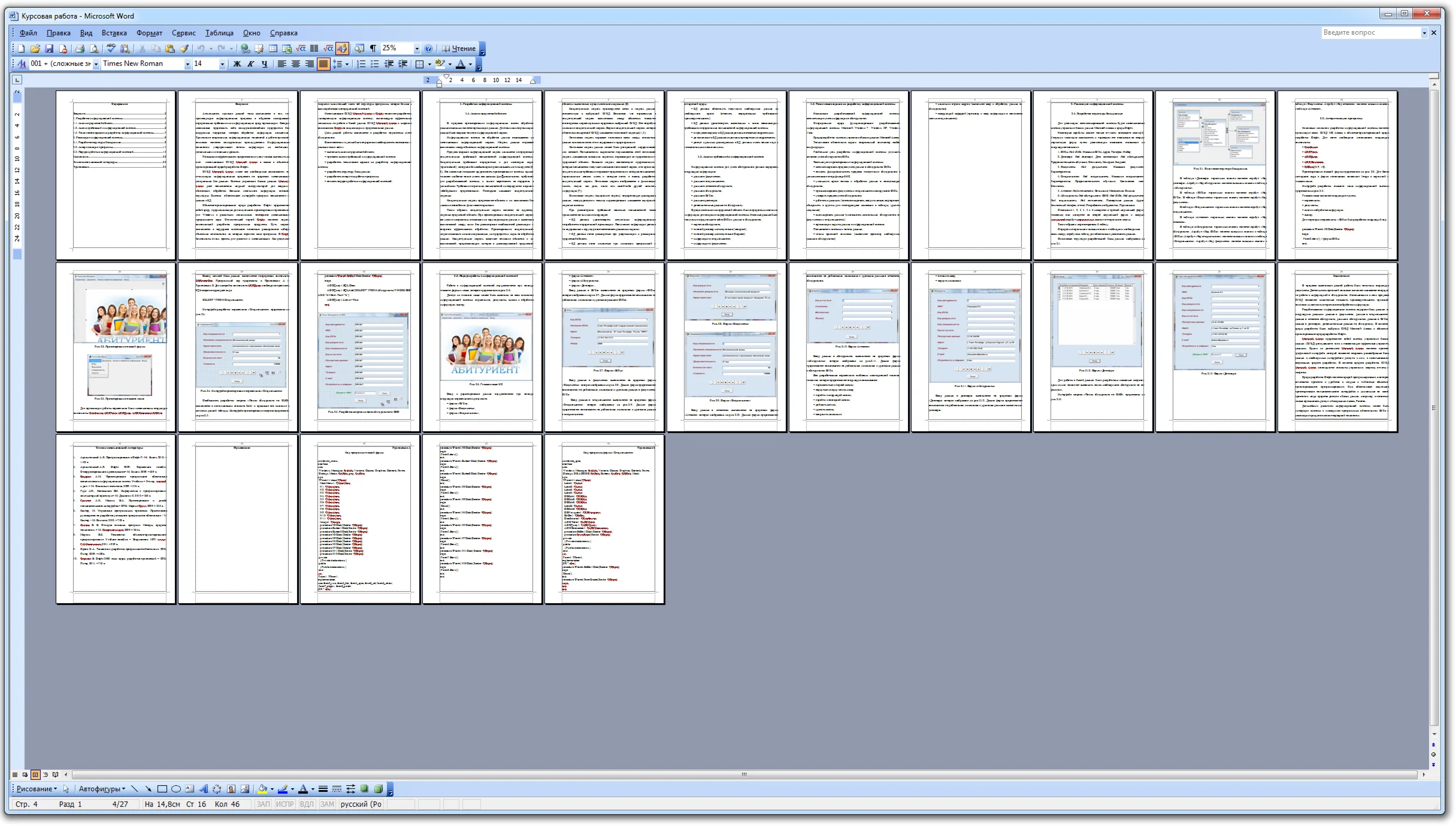Run Spelling and Grammar check
1456x826 pixels.
(110, 49)
